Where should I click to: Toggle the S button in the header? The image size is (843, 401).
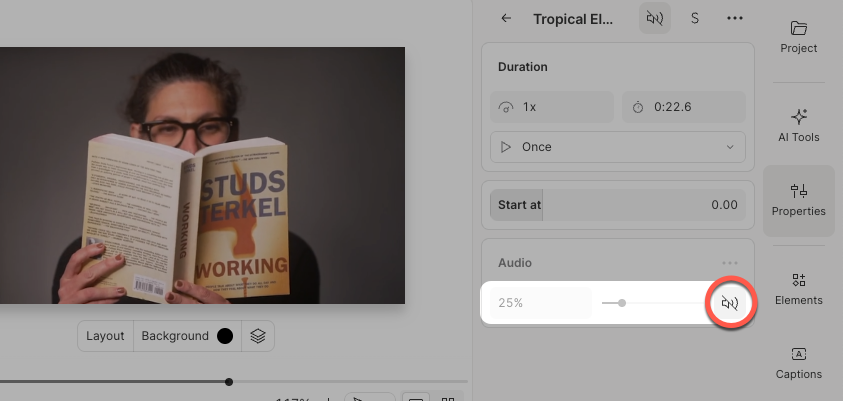click(x=695, y=18)
